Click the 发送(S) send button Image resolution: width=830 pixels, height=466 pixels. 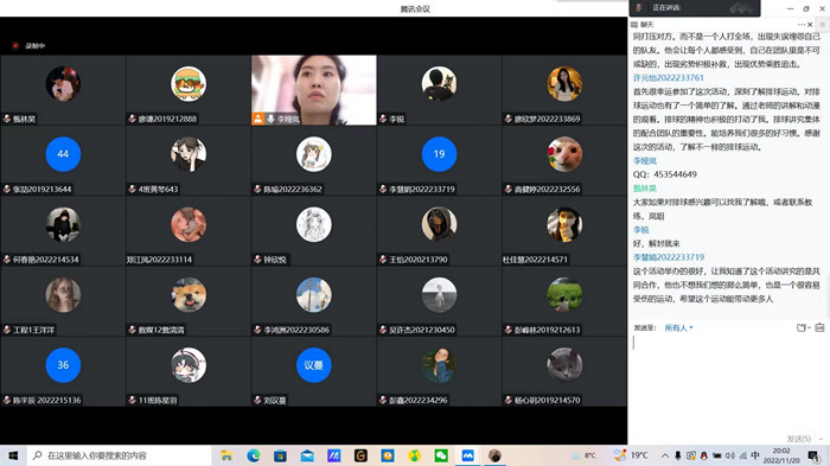(x=798, y=439)
